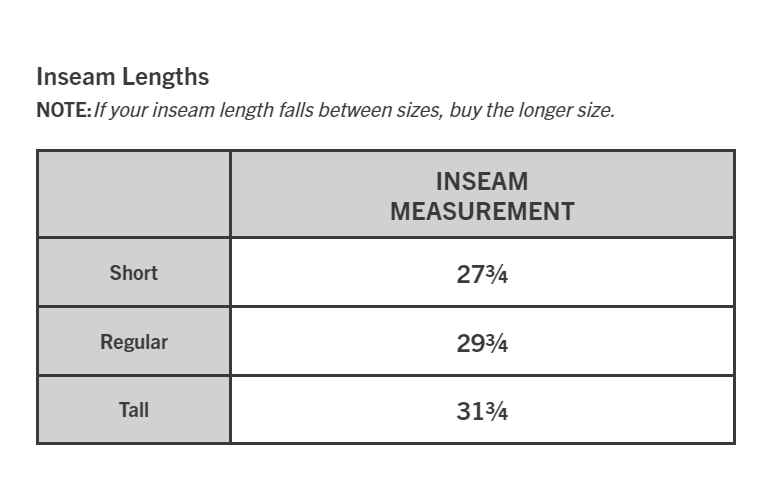This screenshot has width=773, height=478.
Task: Select the 29¾ measurement value
Action: point(482,343)
